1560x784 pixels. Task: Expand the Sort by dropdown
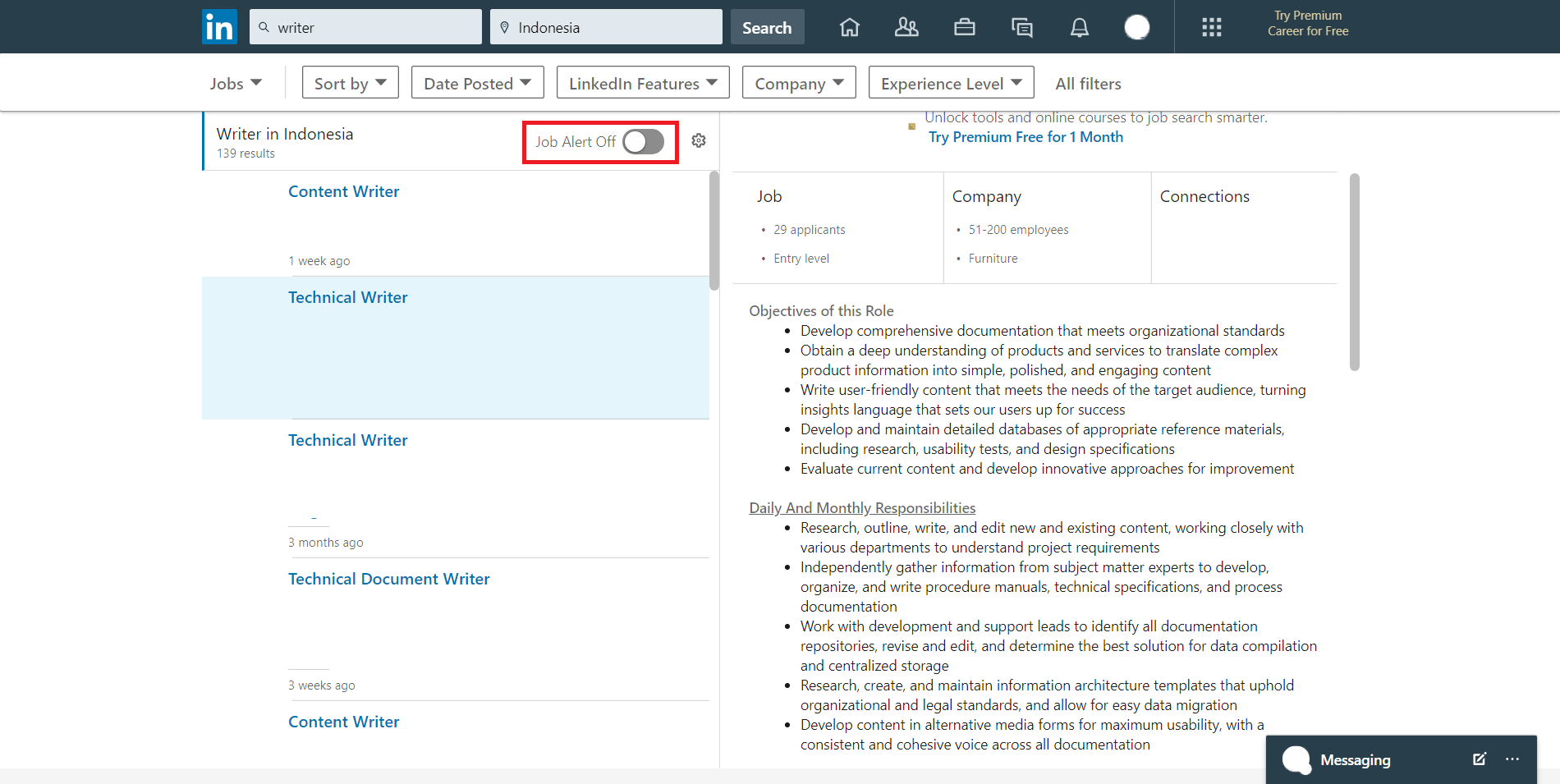(x=350, y=83)
